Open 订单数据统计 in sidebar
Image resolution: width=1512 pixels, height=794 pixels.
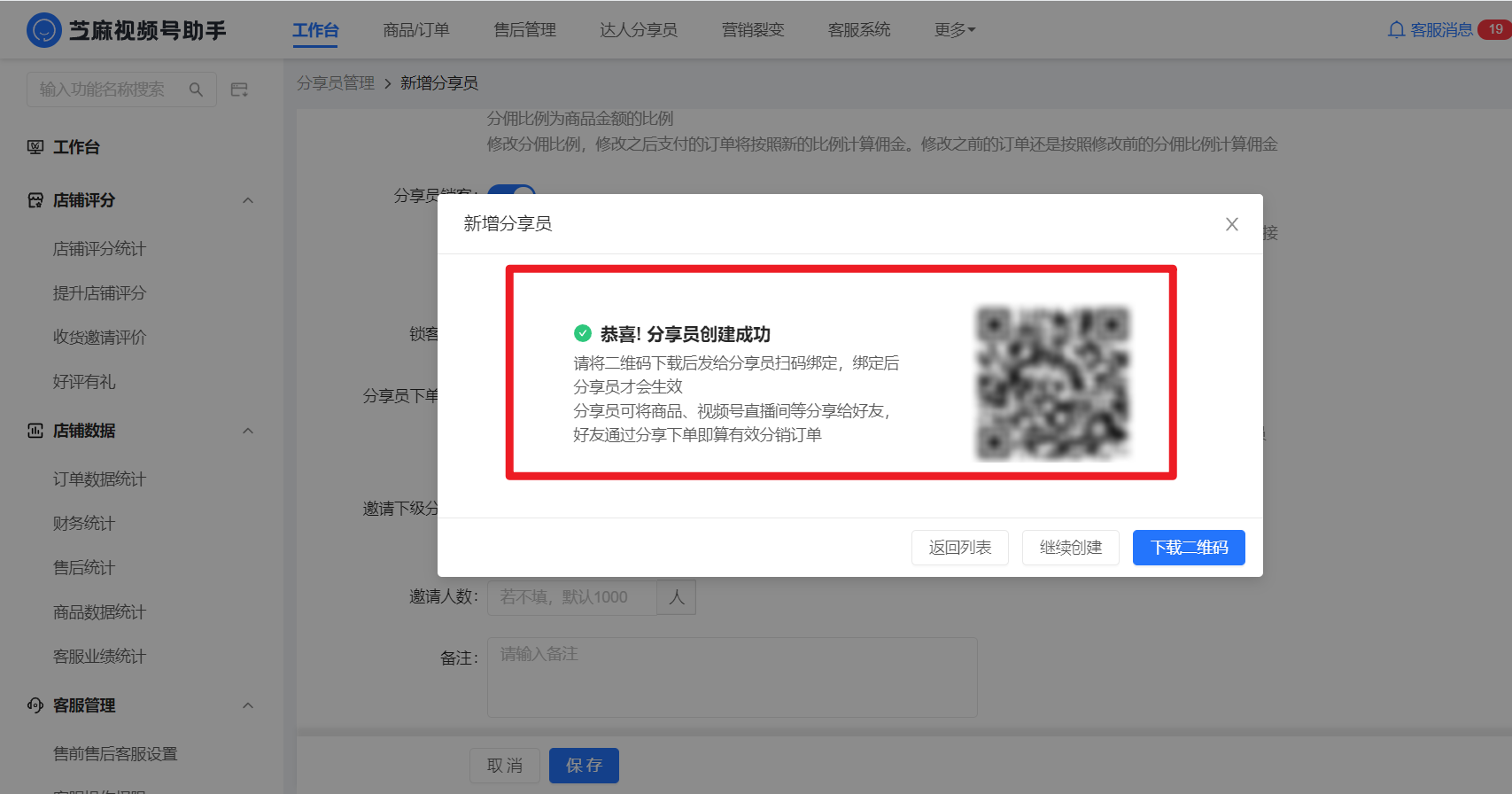tap(99, 479)
